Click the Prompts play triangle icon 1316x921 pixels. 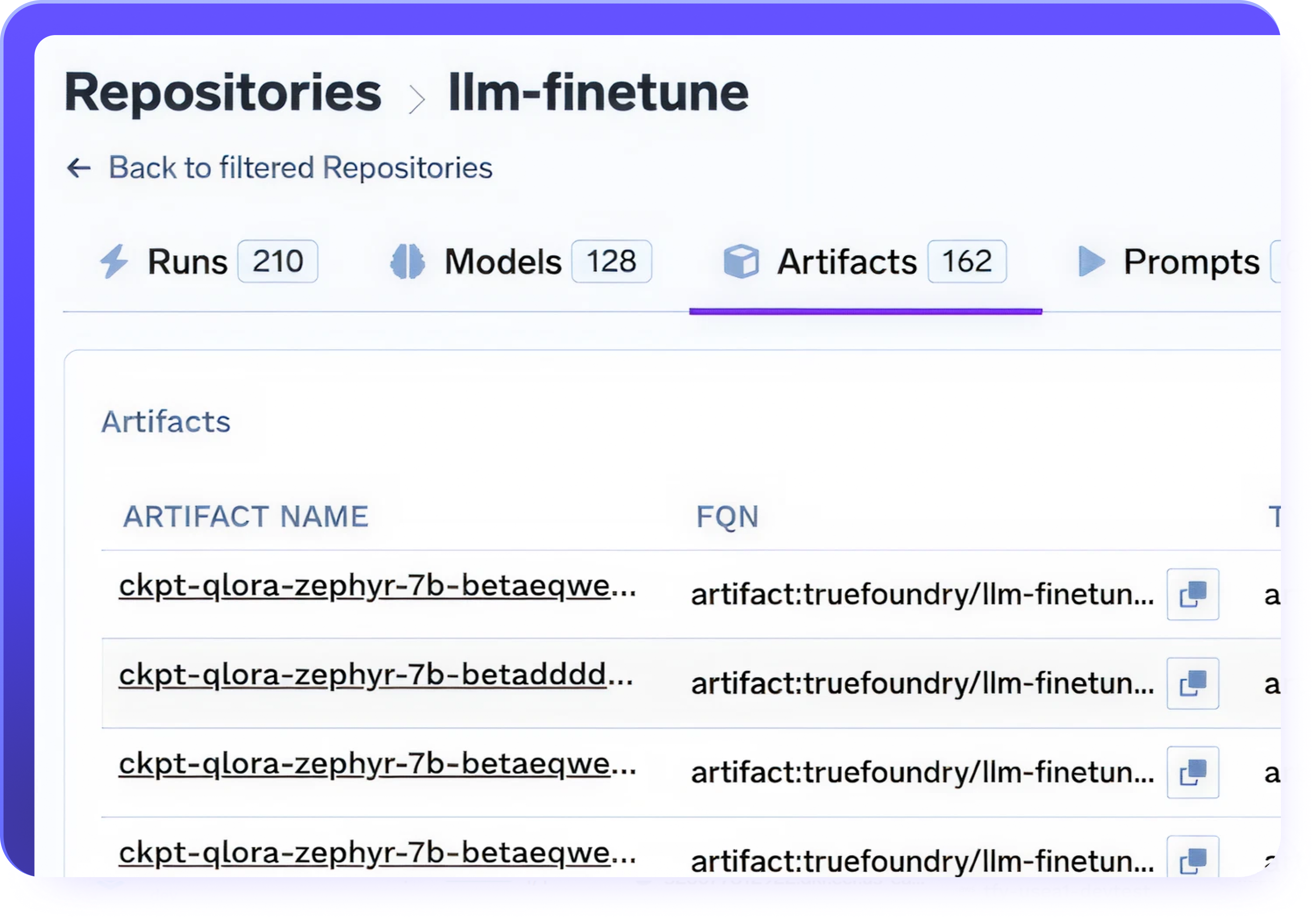point(1091,261)
